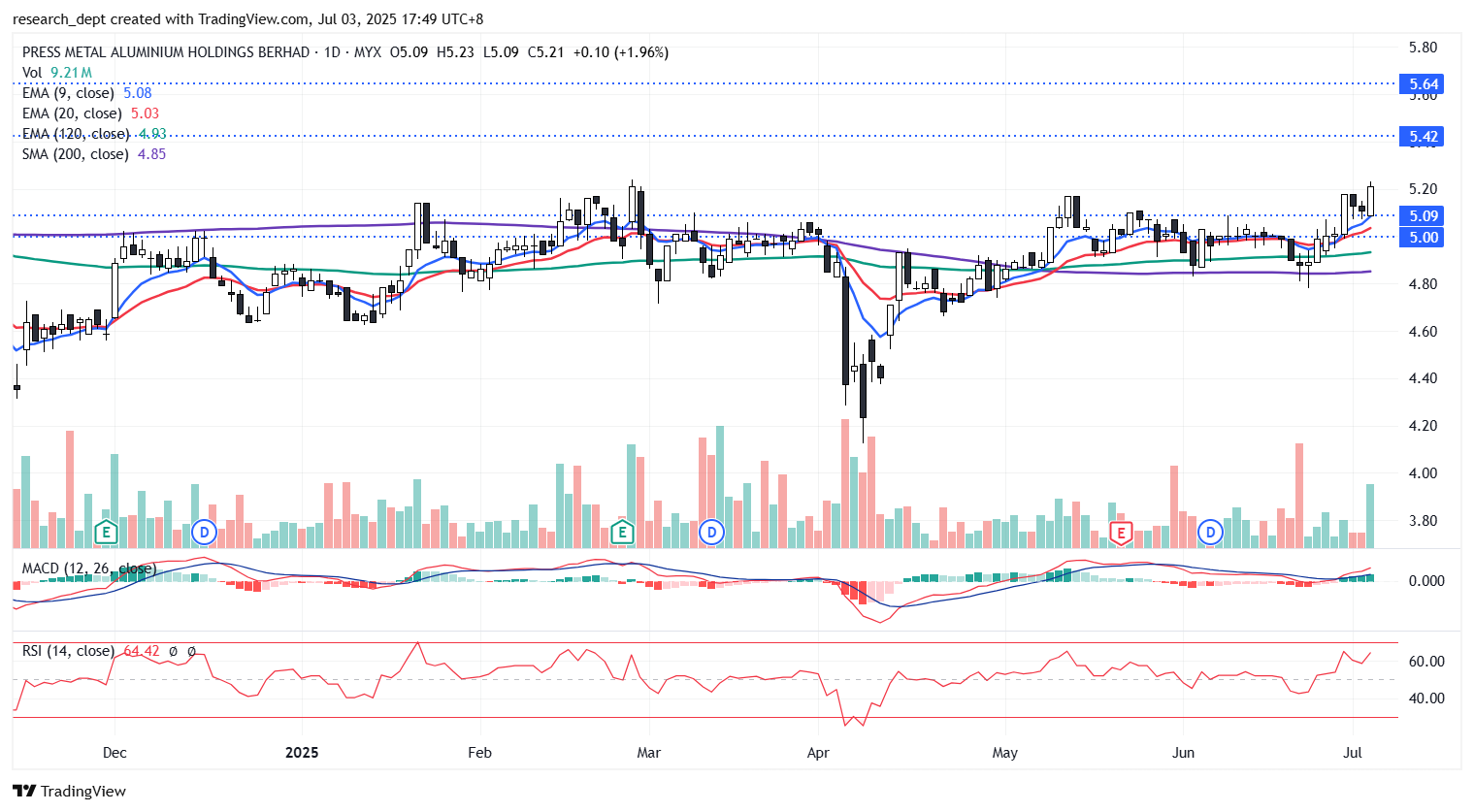Screen dimensions: 1474x812
Task: Select the 5.42 price line label
Action: click(1424, 137)
